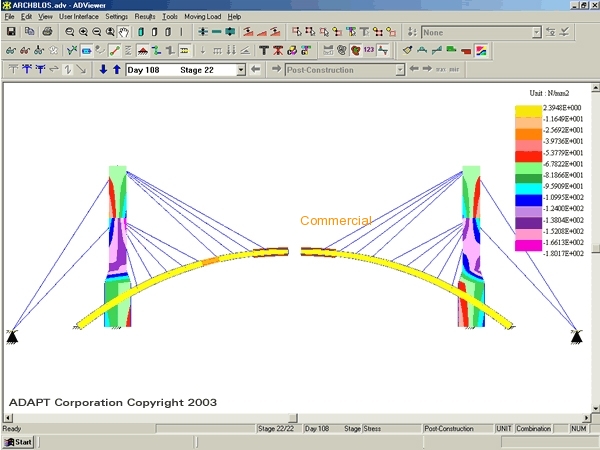This screenshot has width=600, height=450.
Task: Toggle the moment diagram curve icon
Action: pyautogui.click(x=383, y=50)
